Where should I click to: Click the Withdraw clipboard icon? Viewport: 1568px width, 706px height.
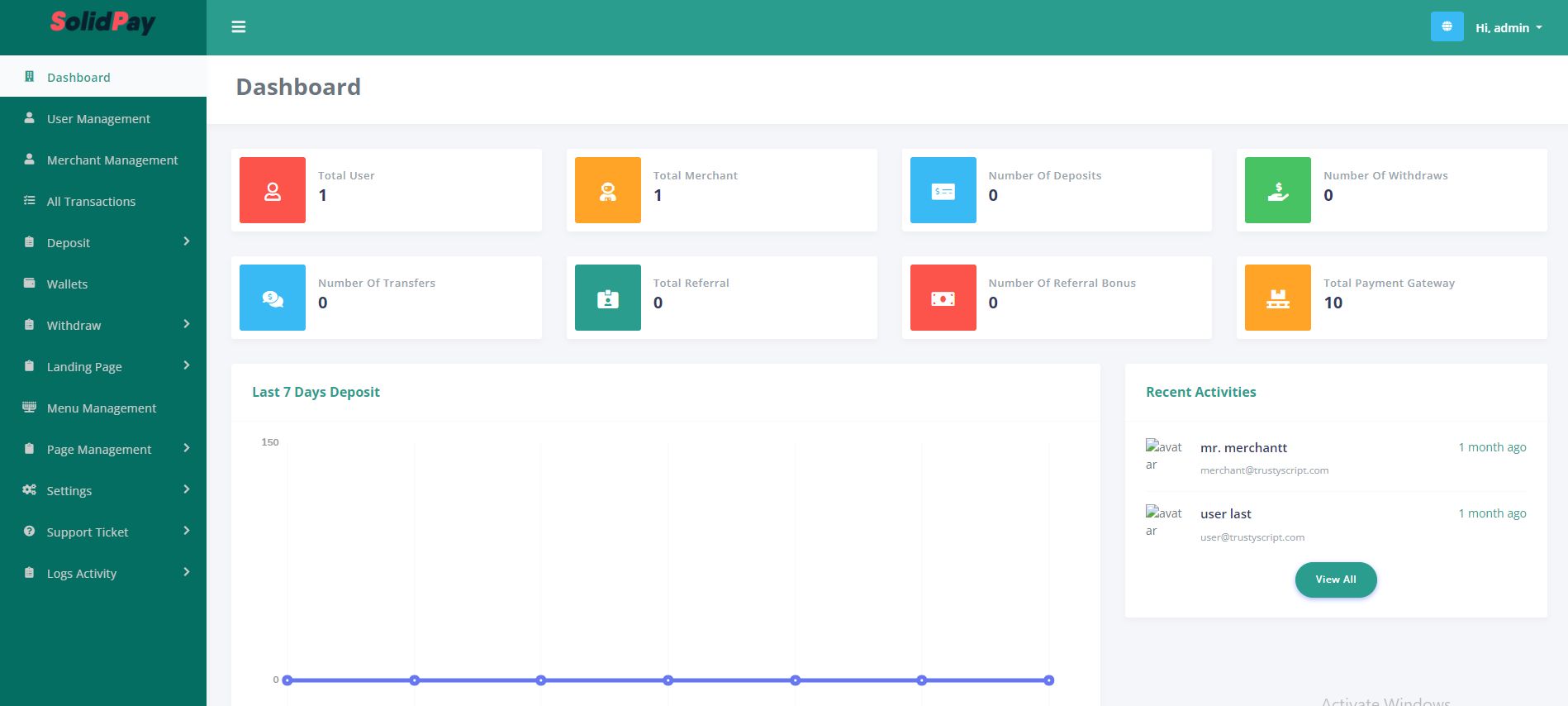(30, 325)
